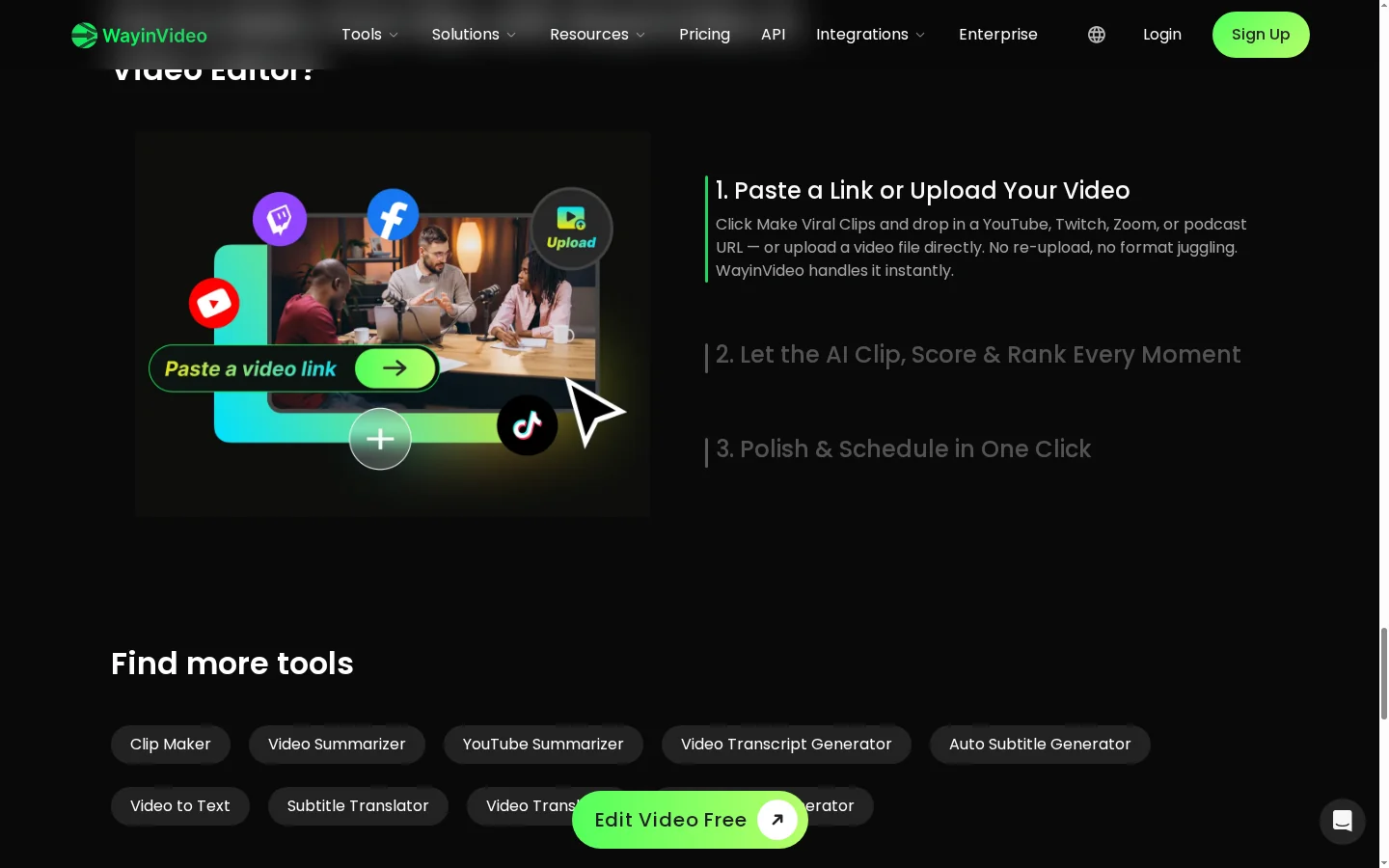Click the plus circle in the illustration

(380, 440)
